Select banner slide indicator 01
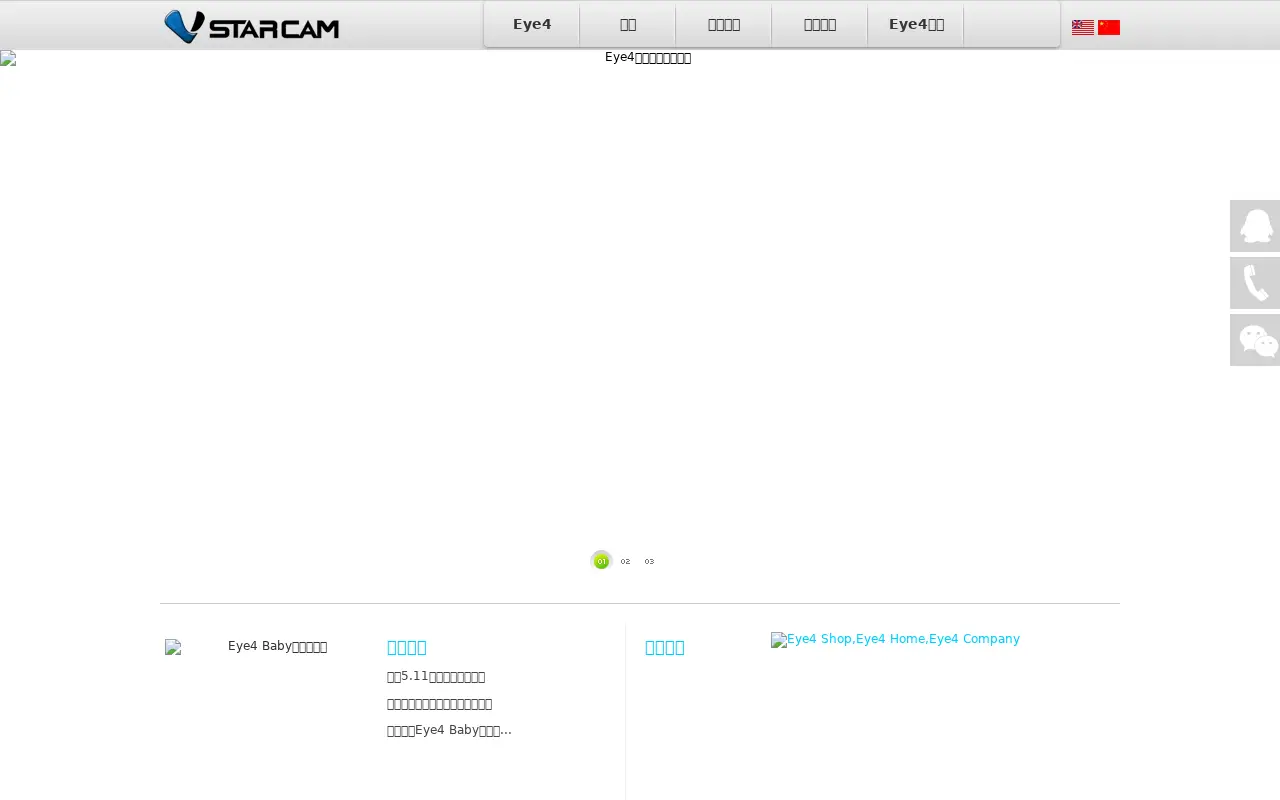Viewport: 1280px width, 800px height. [x=601, y=561]
